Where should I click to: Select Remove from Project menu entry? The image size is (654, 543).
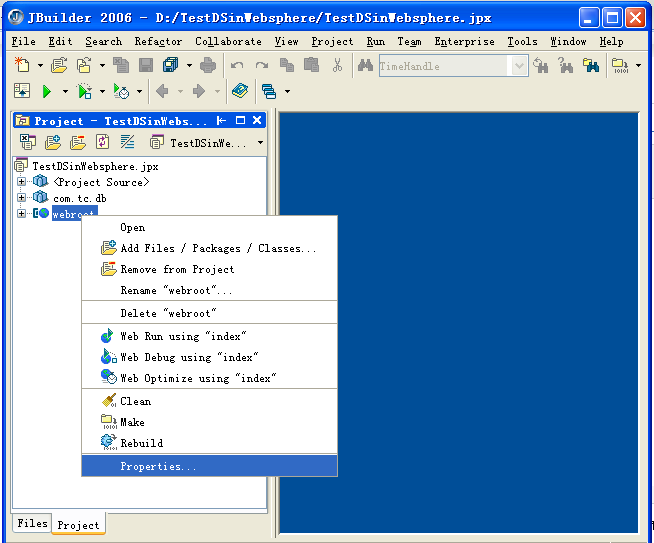(x=209, y=269)
